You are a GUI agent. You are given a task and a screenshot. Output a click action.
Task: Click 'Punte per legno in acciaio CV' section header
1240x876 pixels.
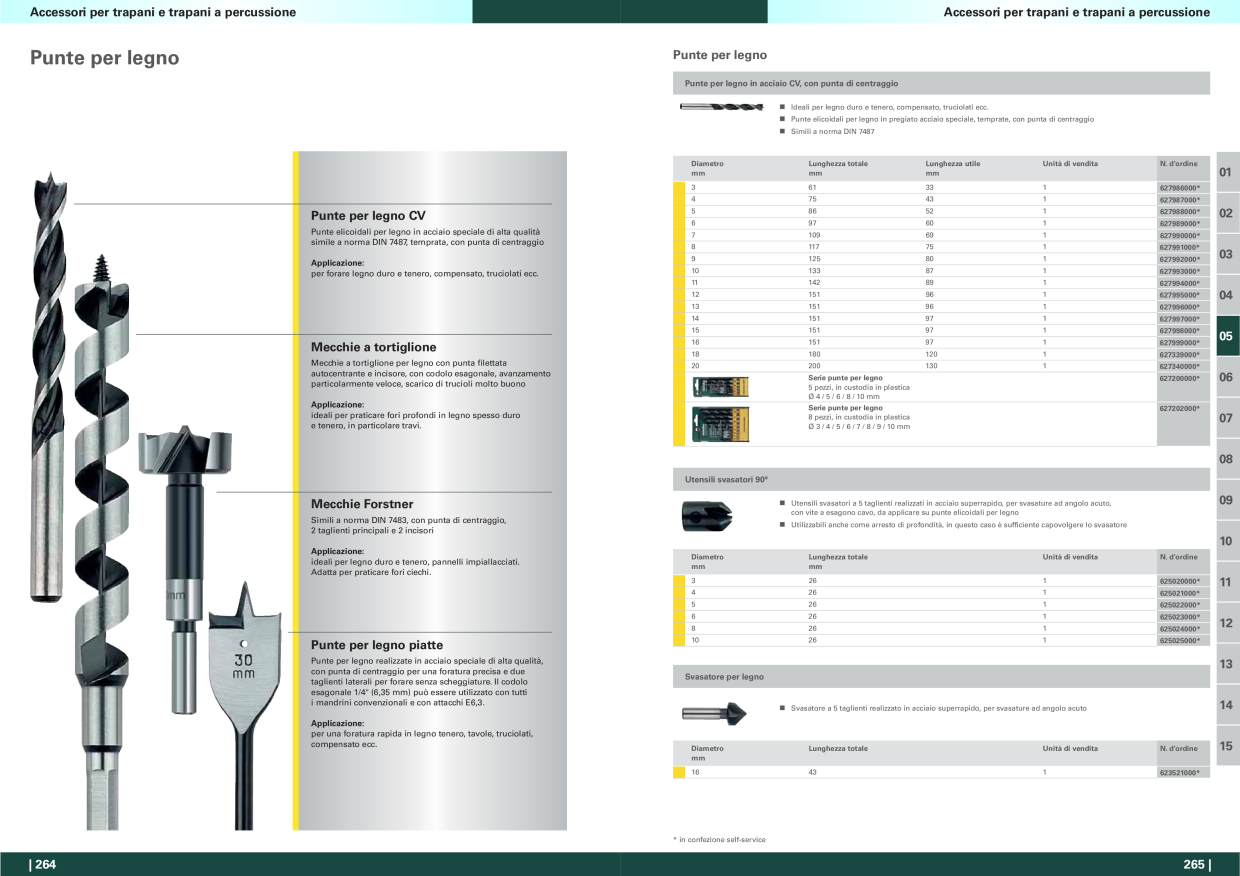(x=941, y=83)
